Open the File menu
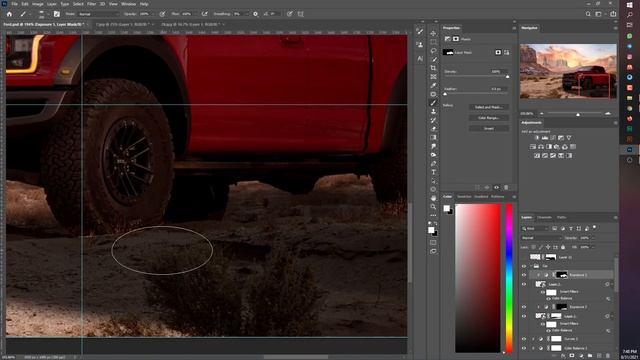The width and height of the screenshot is (640, 360). (x=15, y=4)
